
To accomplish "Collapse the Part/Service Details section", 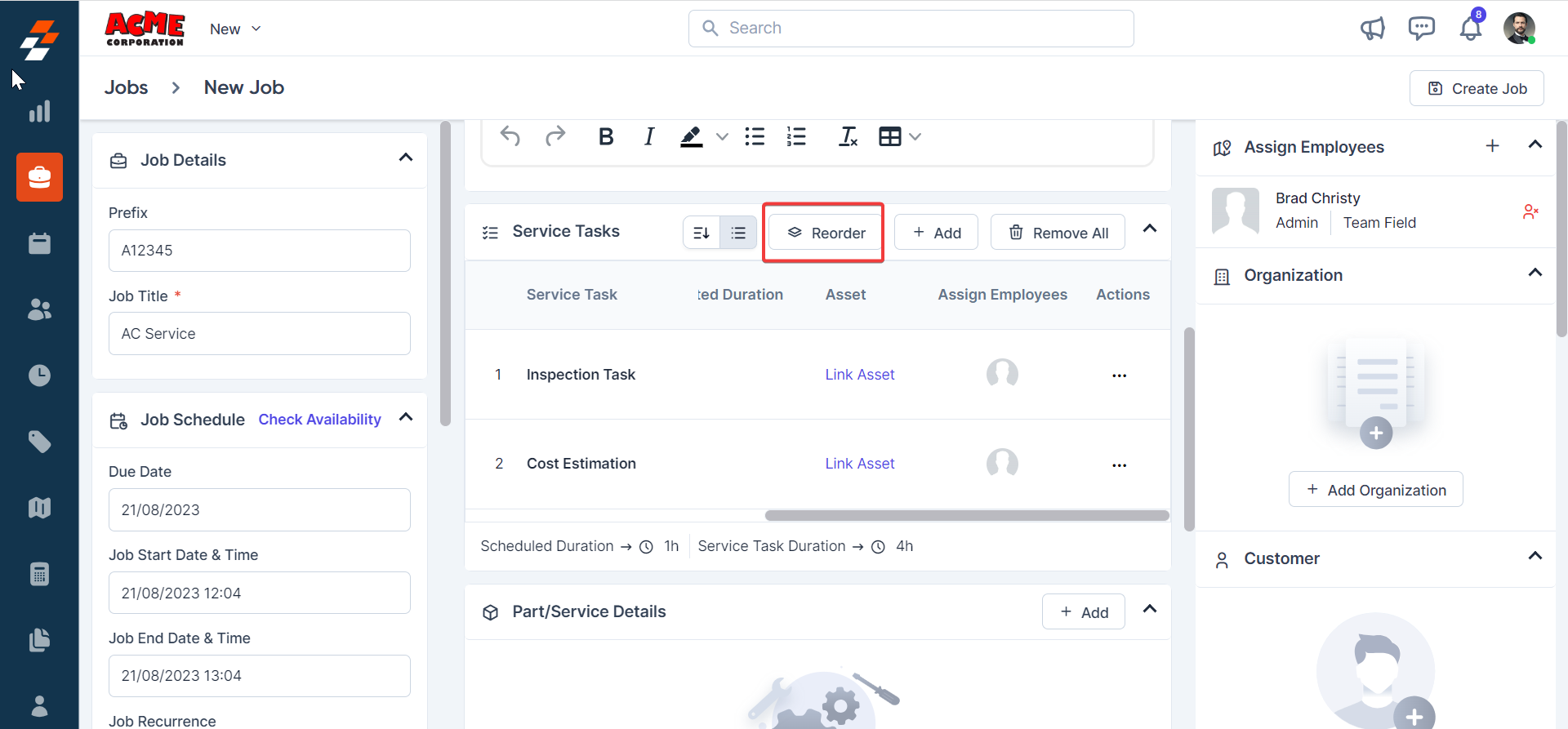I will click(x=1150, y=609).
